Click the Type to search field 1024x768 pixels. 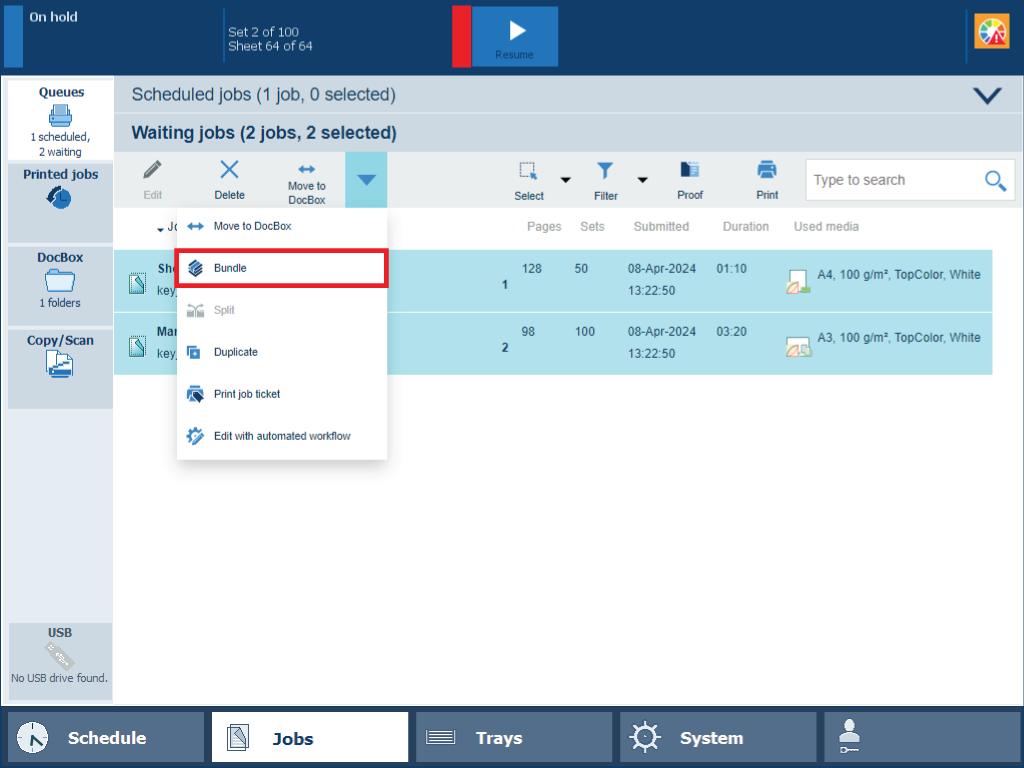(x=893, y=180)
